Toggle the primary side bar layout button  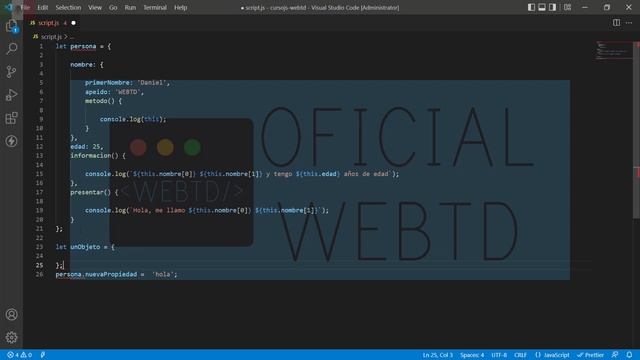(x=531, y=7)
